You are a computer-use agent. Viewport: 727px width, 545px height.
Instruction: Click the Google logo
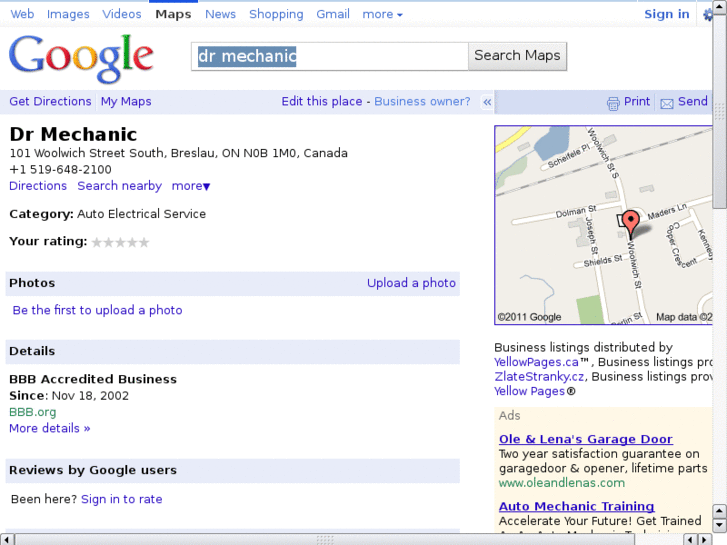coord(81,58)
